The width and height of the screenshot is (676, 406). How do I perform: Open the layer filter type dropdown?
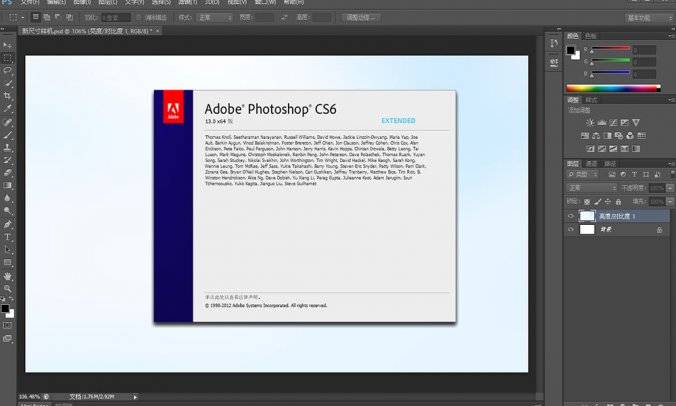[x=583, y=175]
